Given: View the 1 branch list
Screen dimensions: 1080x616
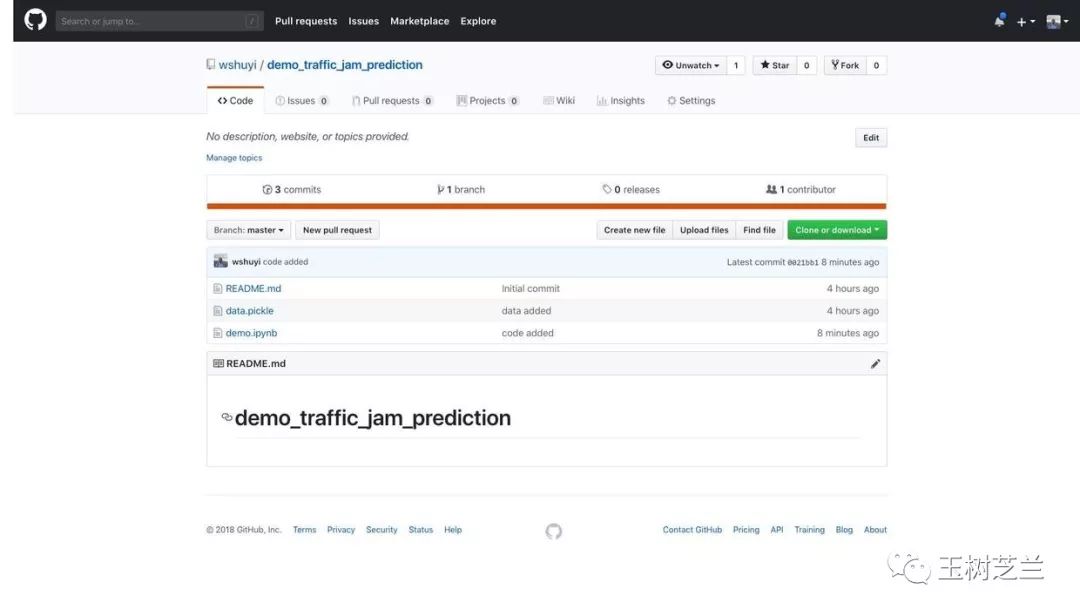Looking at the screenshot, I should coord(461,189).
